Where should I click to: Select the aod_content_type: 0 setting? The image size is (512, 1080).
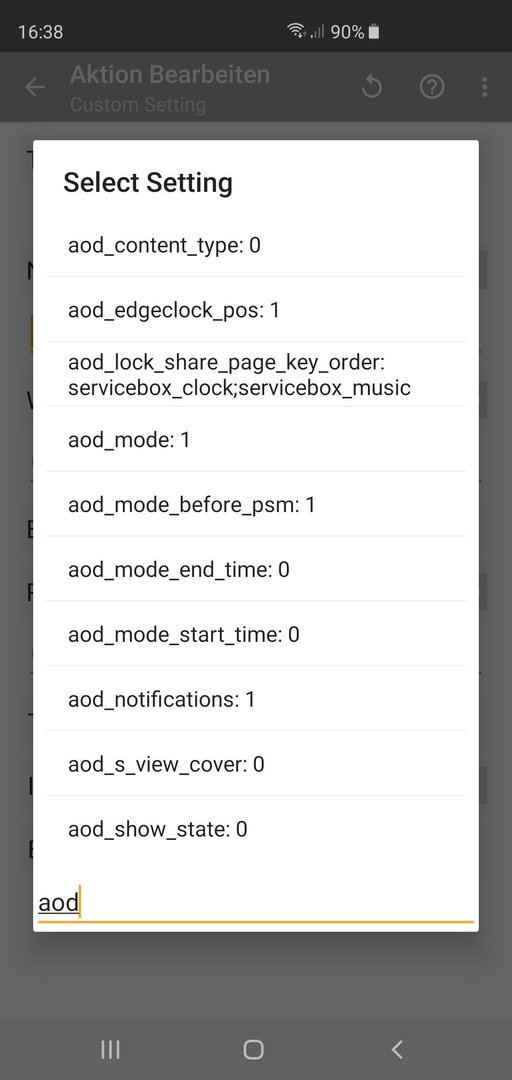(256, 245)
